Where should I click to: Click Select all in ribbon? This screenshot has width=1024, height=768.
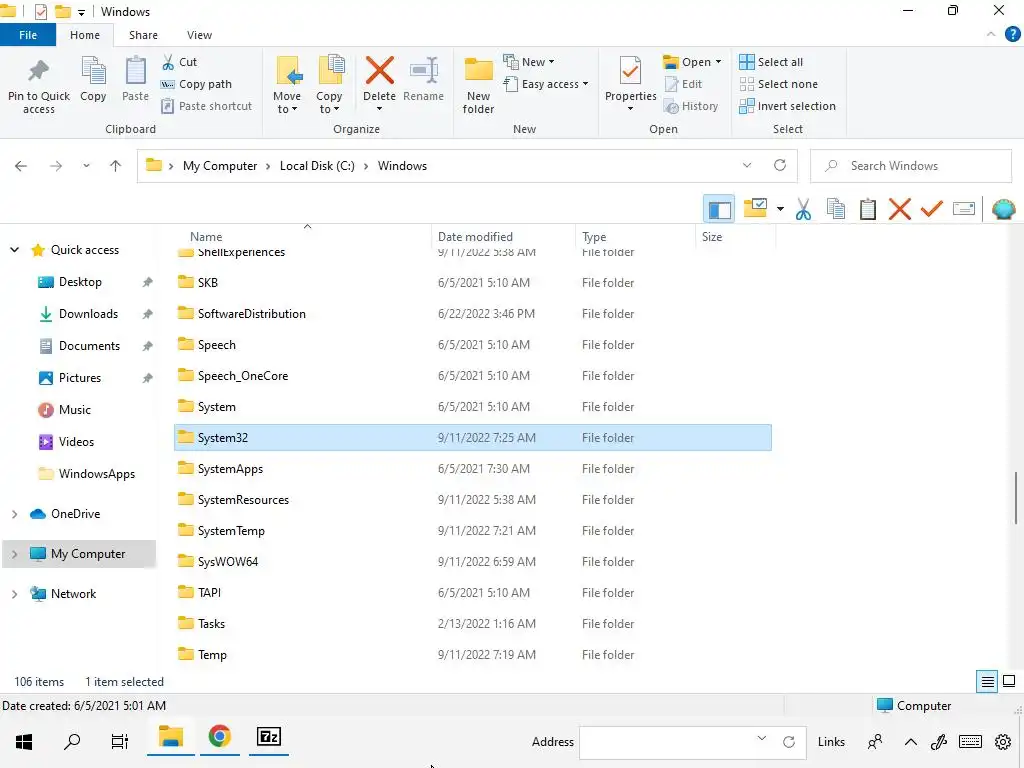771,62
